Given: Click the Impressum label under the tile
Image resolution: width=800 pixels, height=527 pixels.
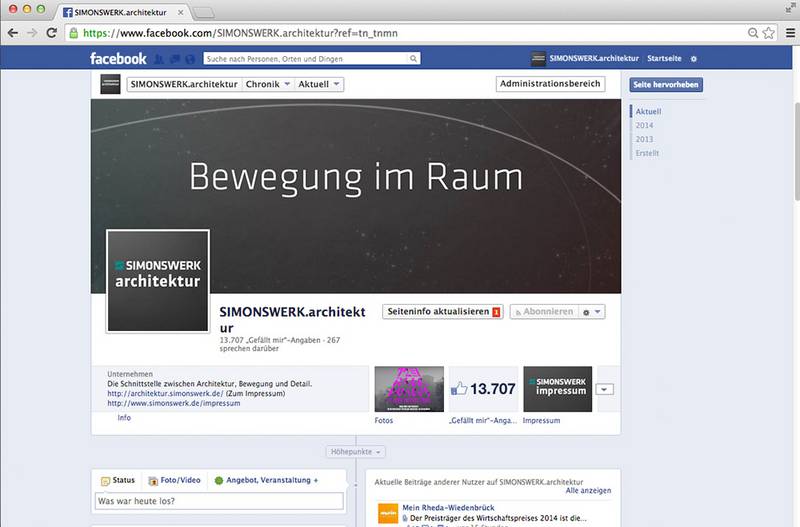Looking at the screenshot, I should coord(541,421).
